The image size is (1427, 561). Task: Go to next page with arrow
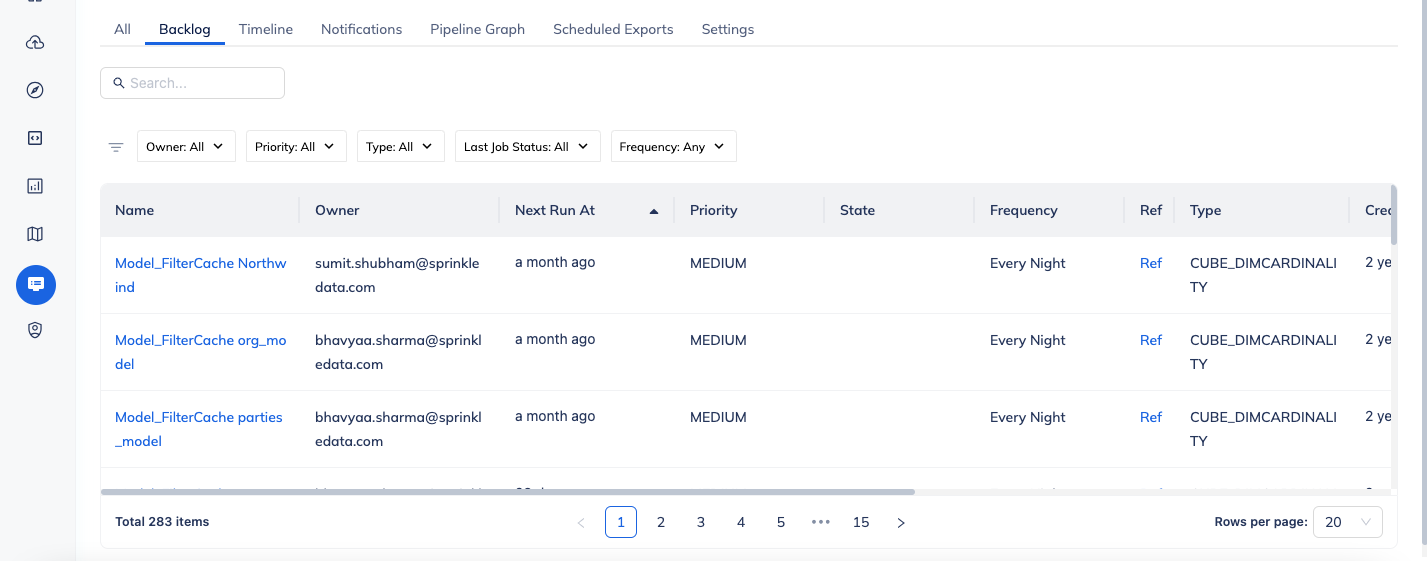coord(901,522)
